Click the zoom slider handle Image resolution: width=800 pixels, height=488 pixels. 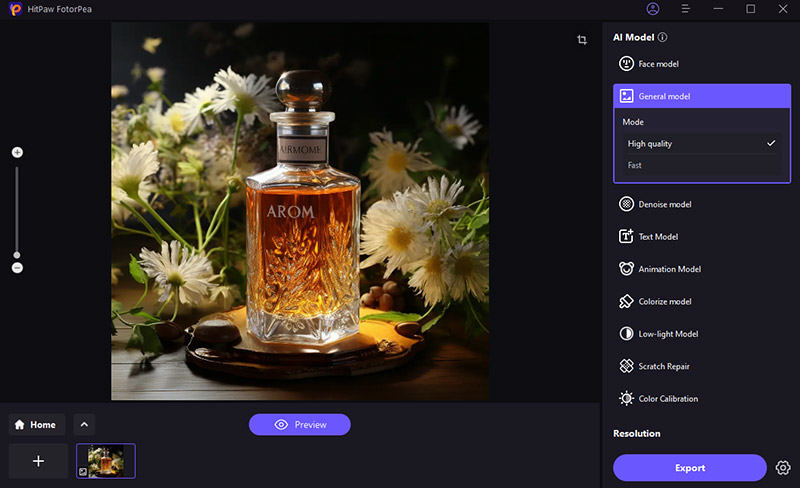[x=17, y=255]
